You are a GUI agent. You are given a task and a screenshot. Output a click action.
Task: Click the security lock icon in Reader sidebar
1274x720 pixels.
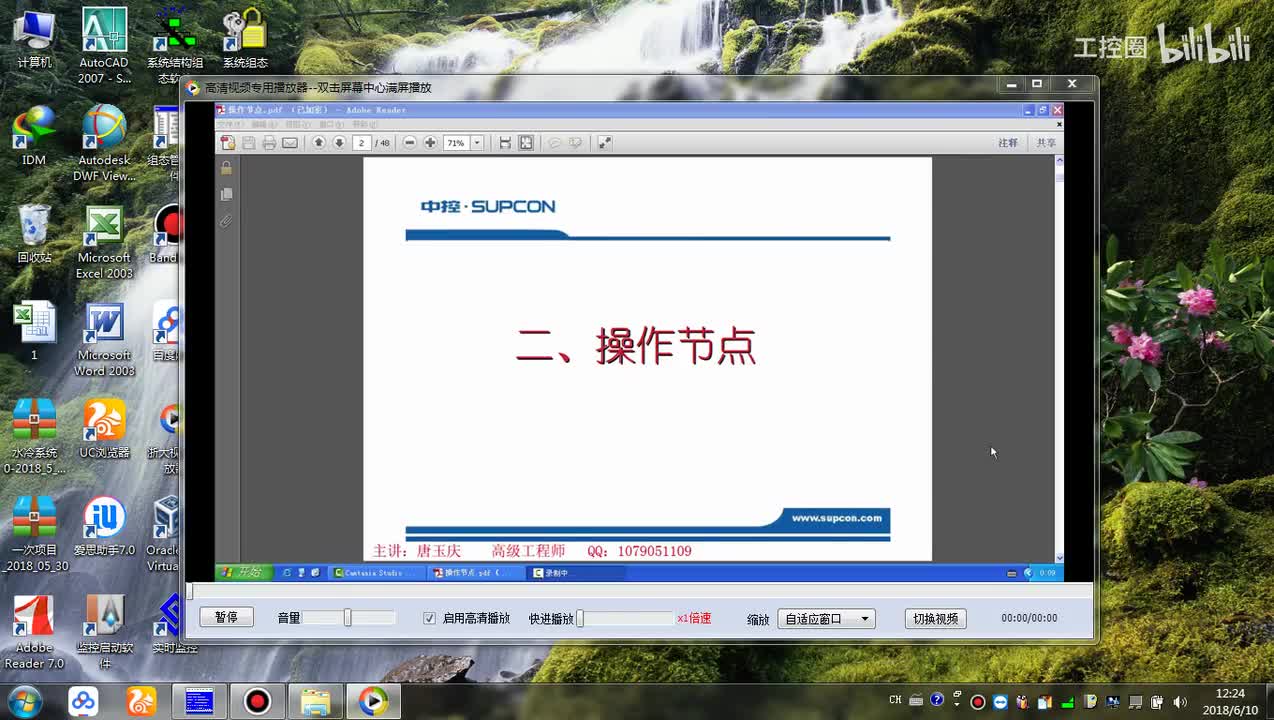coord(227,168)
